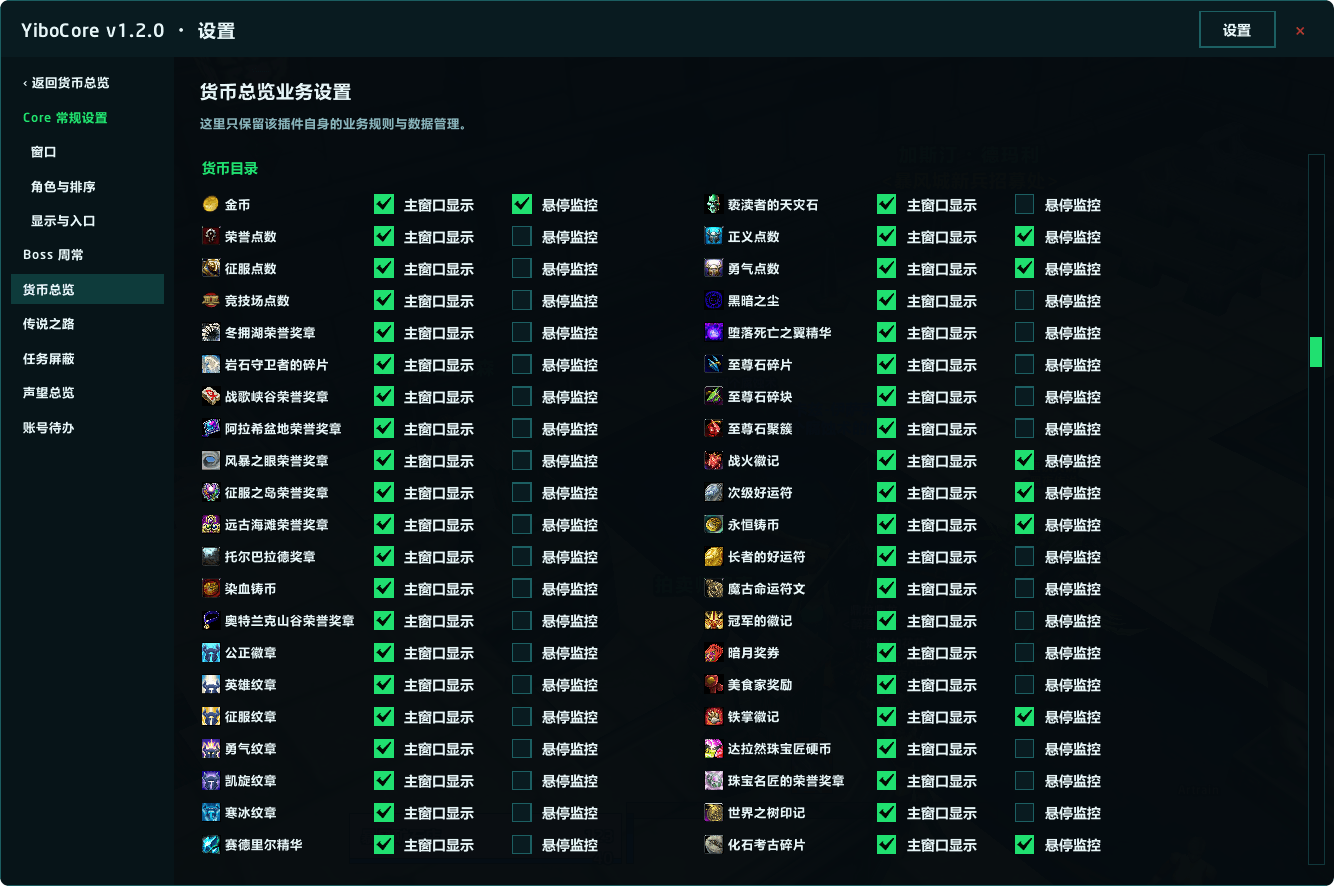
Task: Click the 化石考古碎片 icon
Action: click(714, 844)
